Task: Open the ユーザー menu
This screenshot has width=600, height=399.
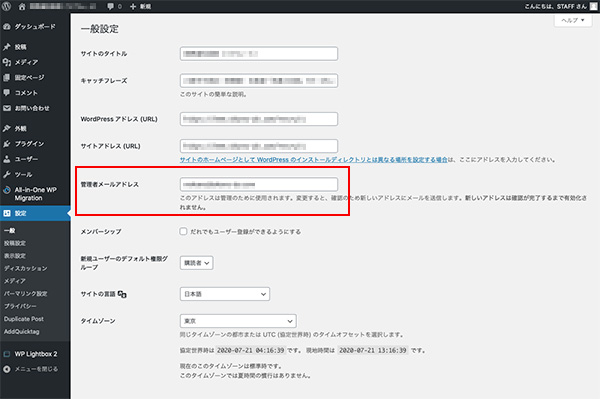Action: tap(26, 159)
